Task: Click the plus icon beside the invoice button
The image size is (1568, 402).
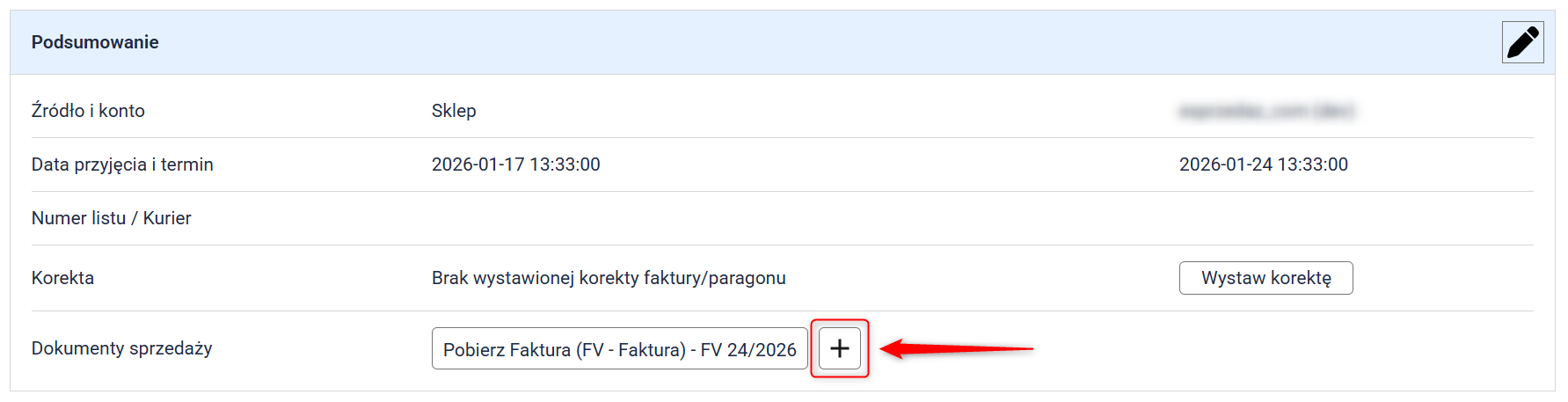Action: pyautogui.click(x=840, y=348)
